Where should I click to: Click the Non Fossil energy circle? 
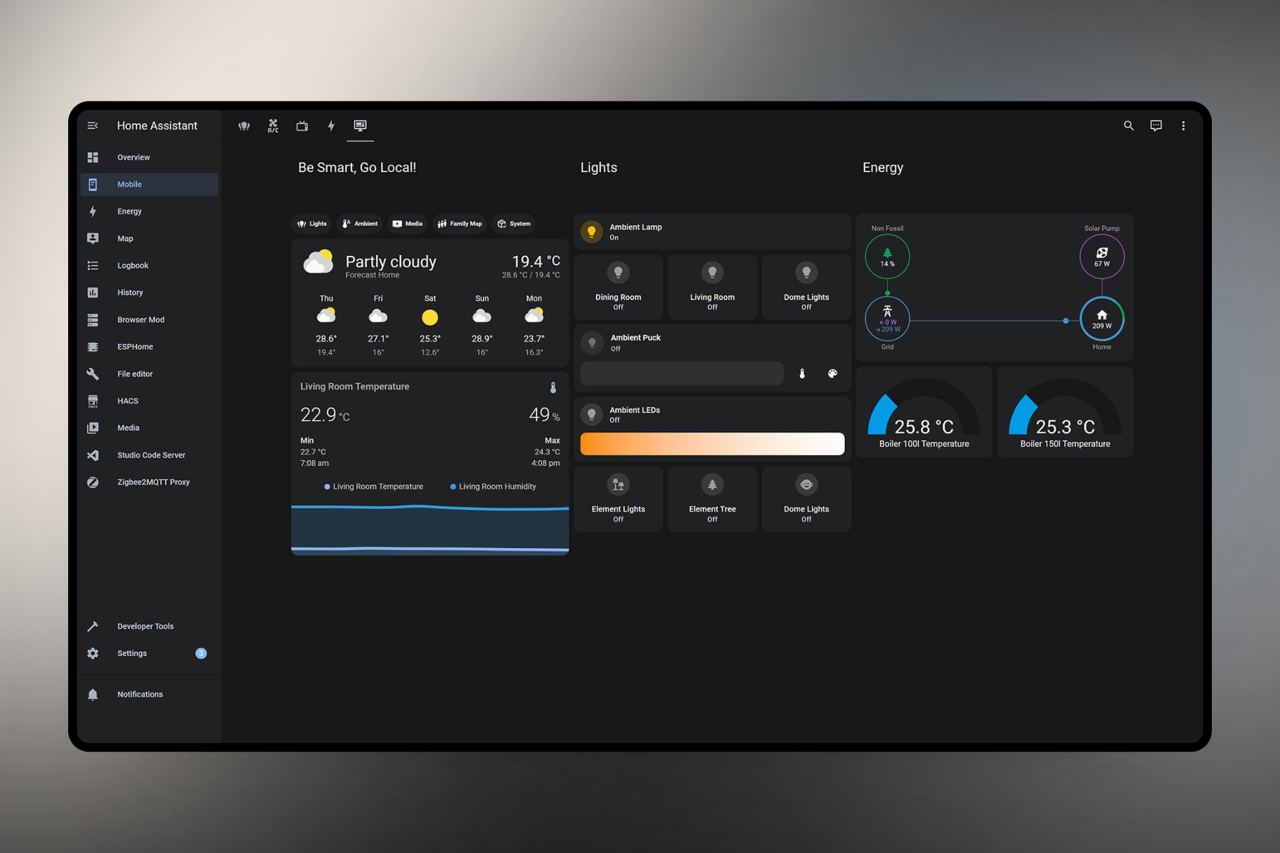point(887,257)
